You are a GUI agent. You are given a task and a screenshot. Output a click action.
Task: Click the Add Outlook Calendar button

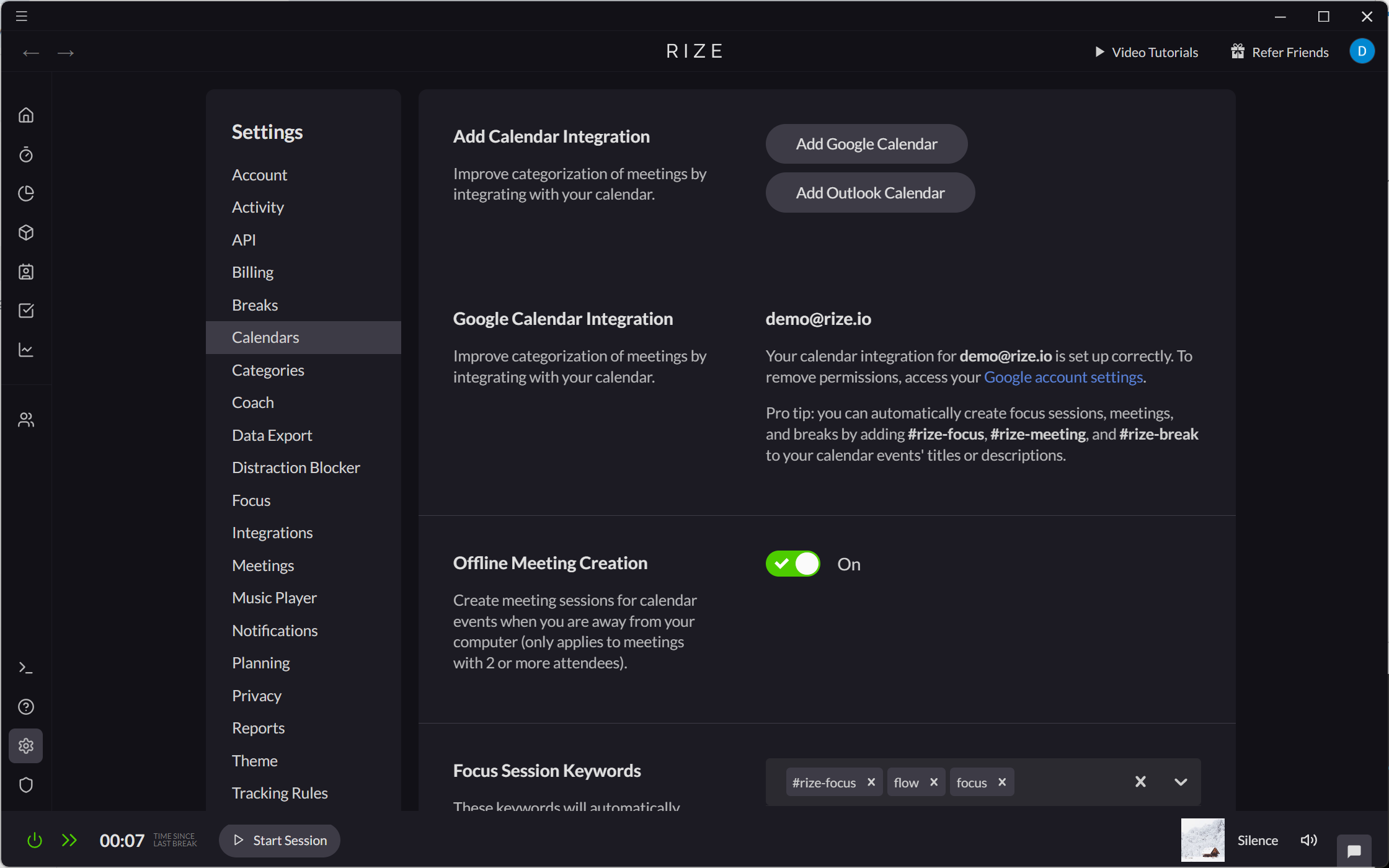(x=869, y=193)
